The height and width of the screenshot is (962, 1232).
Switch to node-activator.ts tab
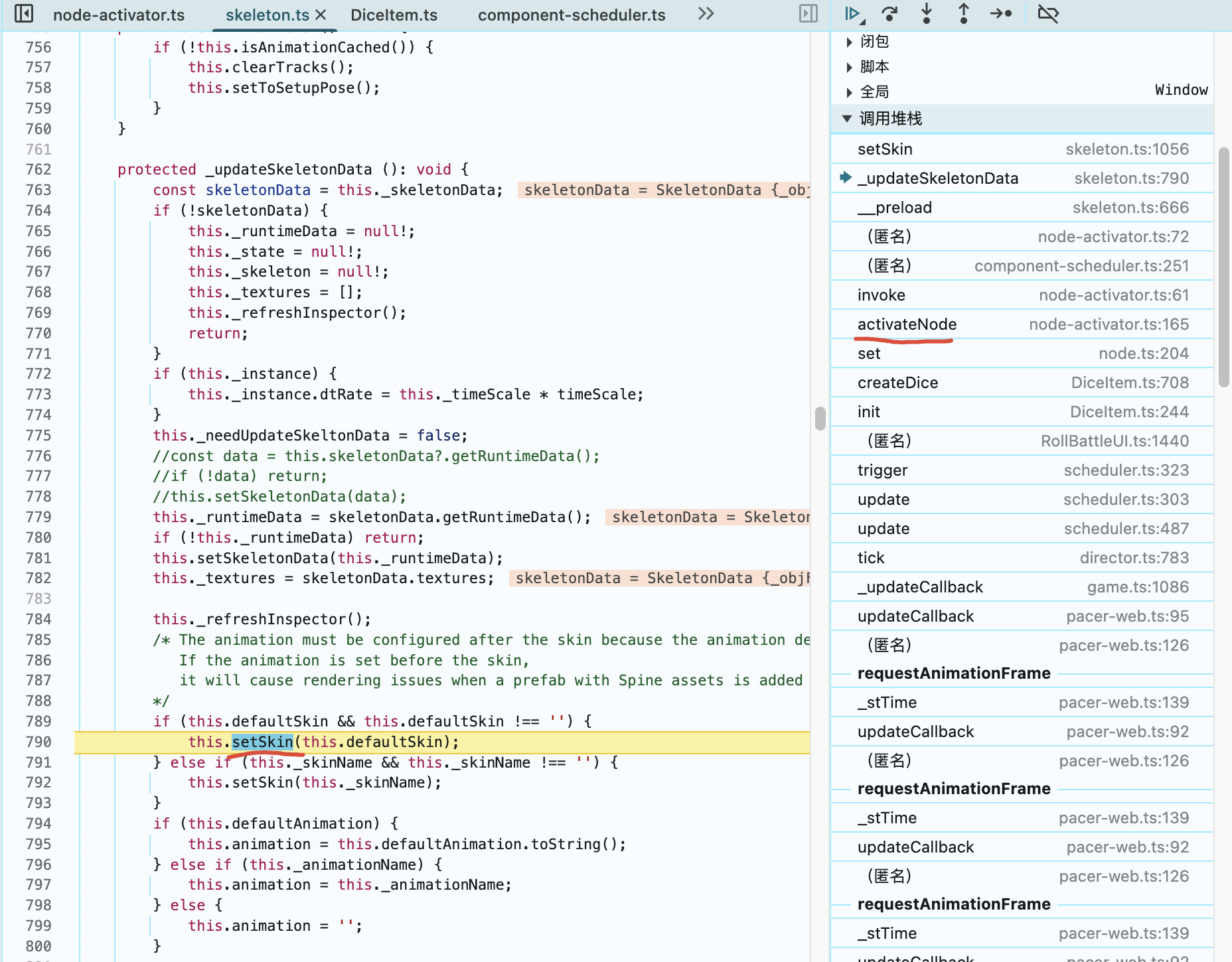(x=119, y=15)
